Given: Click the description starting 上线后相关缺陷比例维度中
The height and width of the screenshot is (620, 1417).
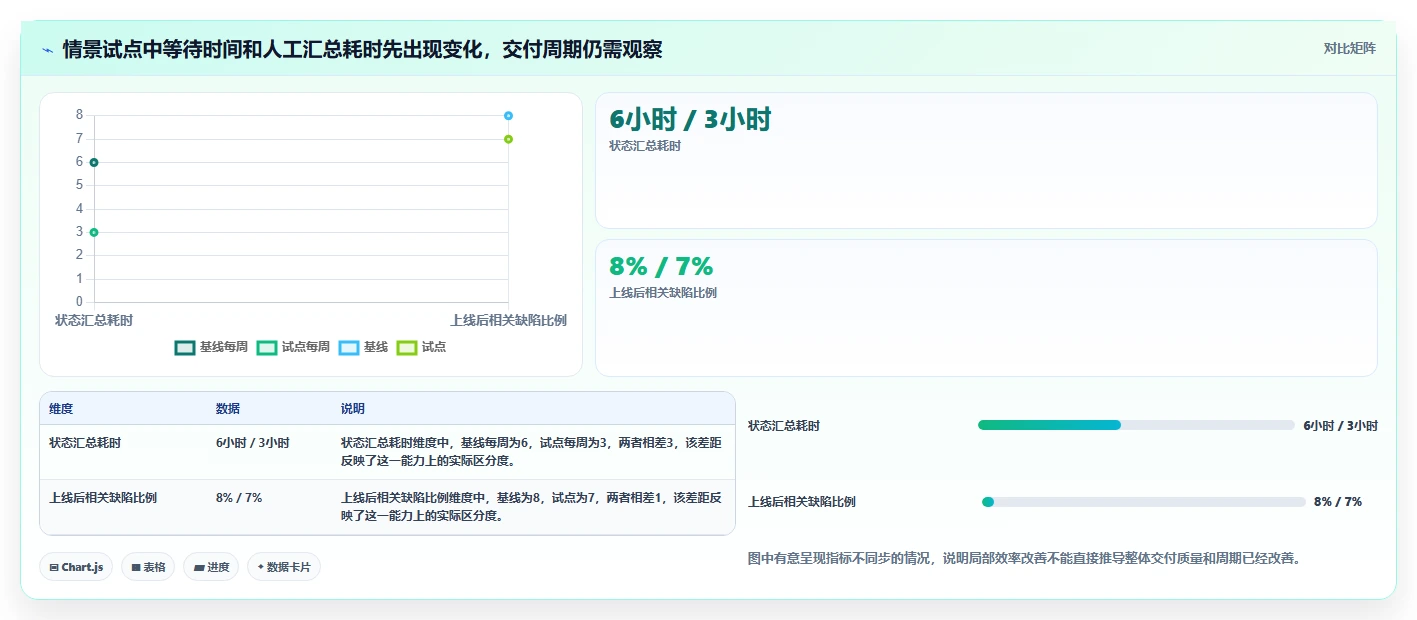Looking at the screenshot, I should 531,507.
